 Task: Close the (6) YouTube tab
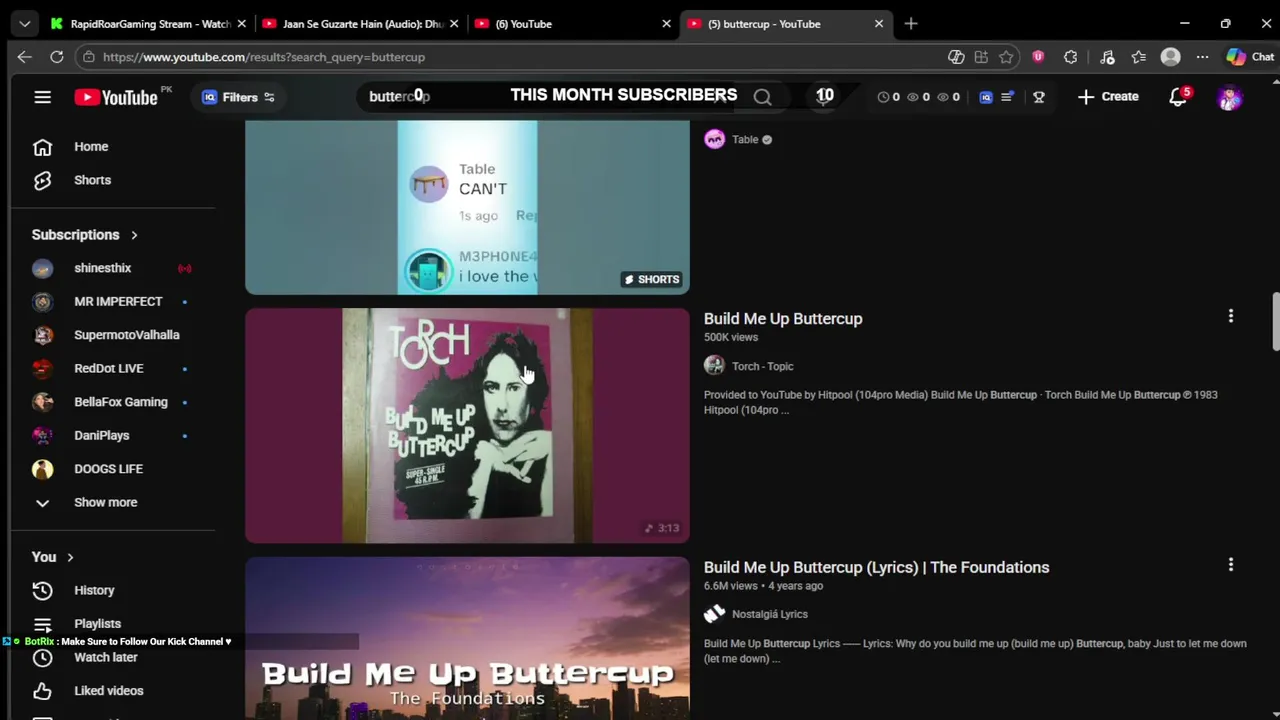click(x=667, y=24)
